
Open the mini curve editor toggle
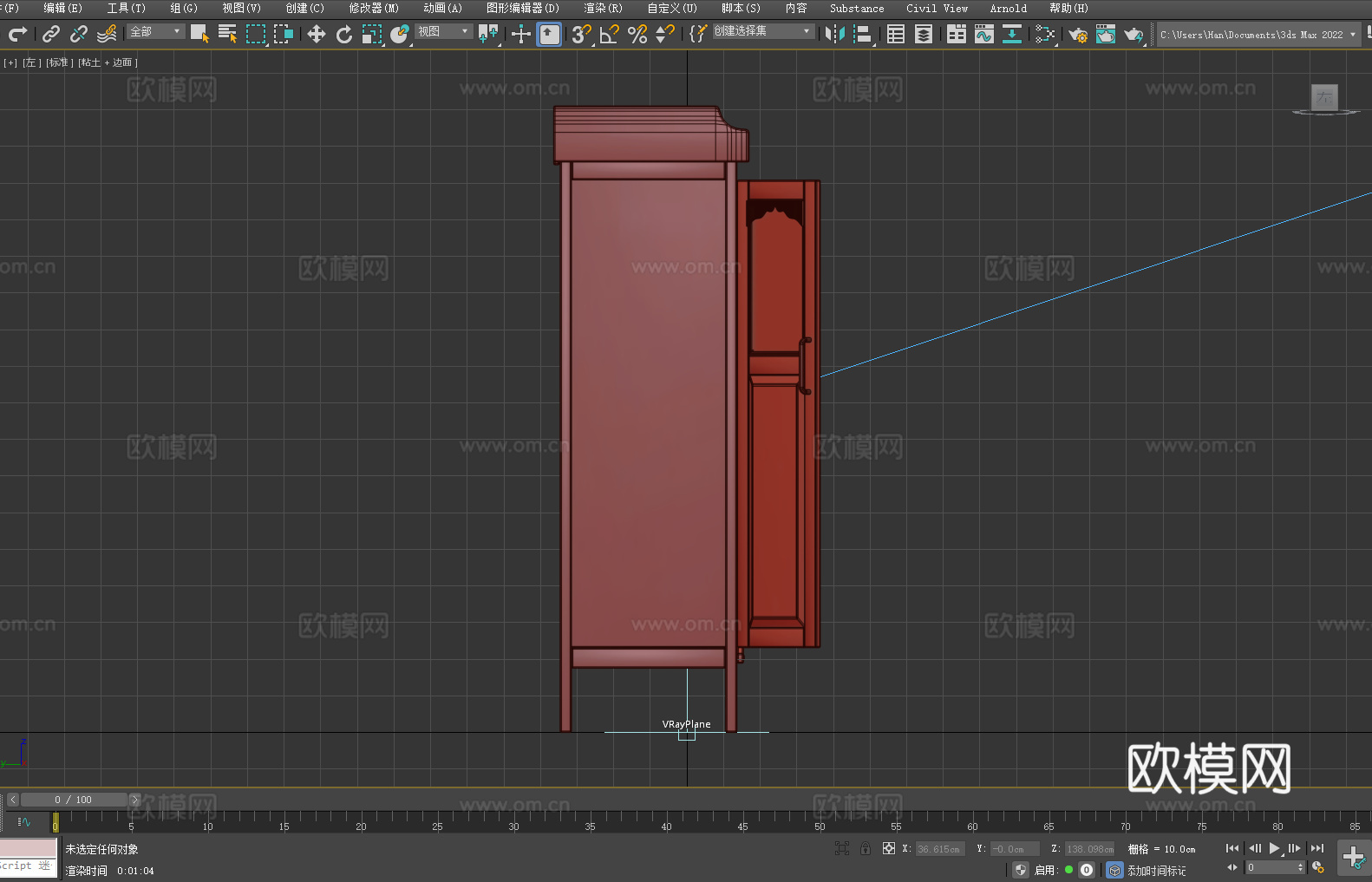pos(24,821)
